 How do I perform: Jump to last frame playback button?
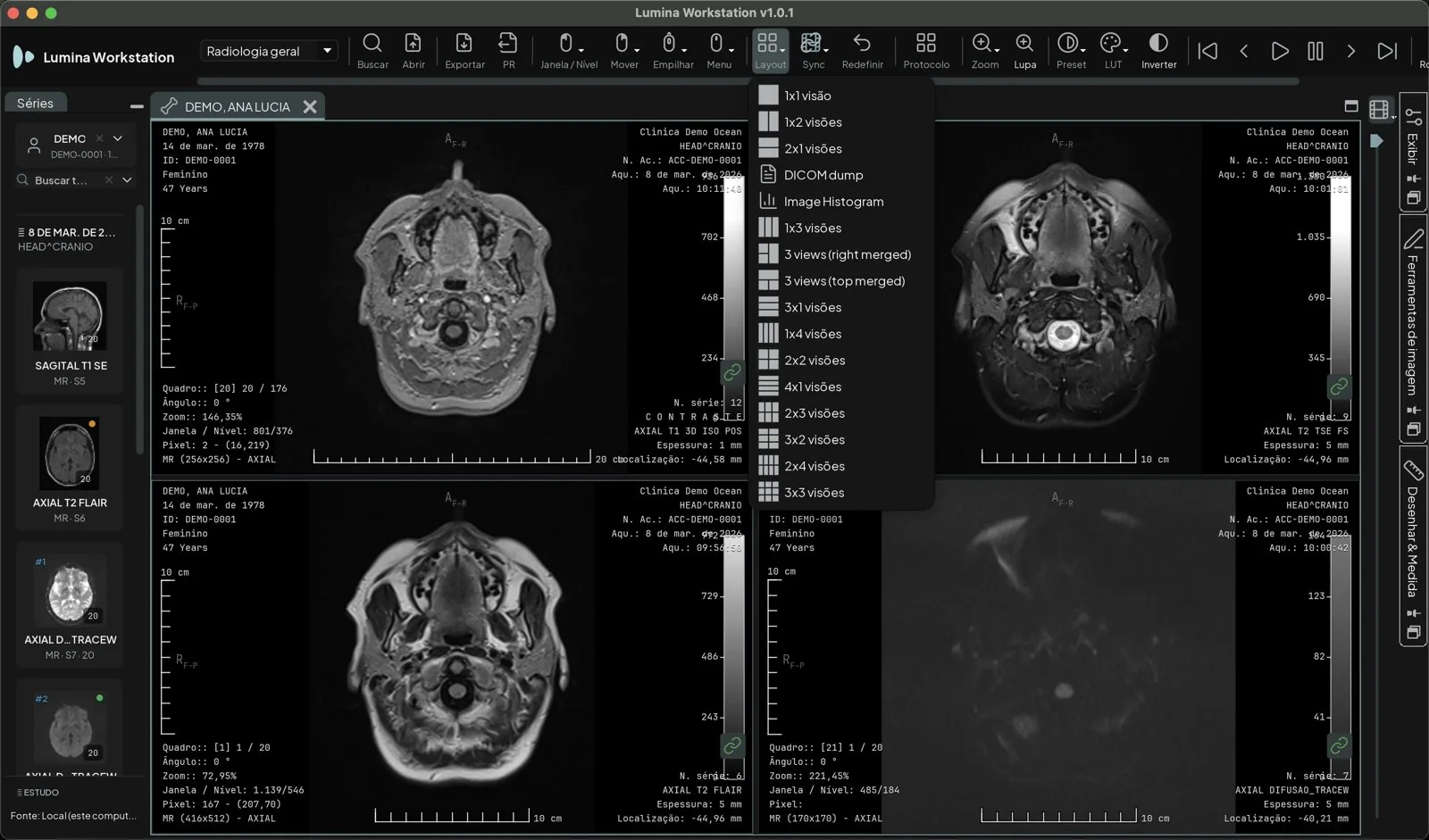coord(1387,51)
